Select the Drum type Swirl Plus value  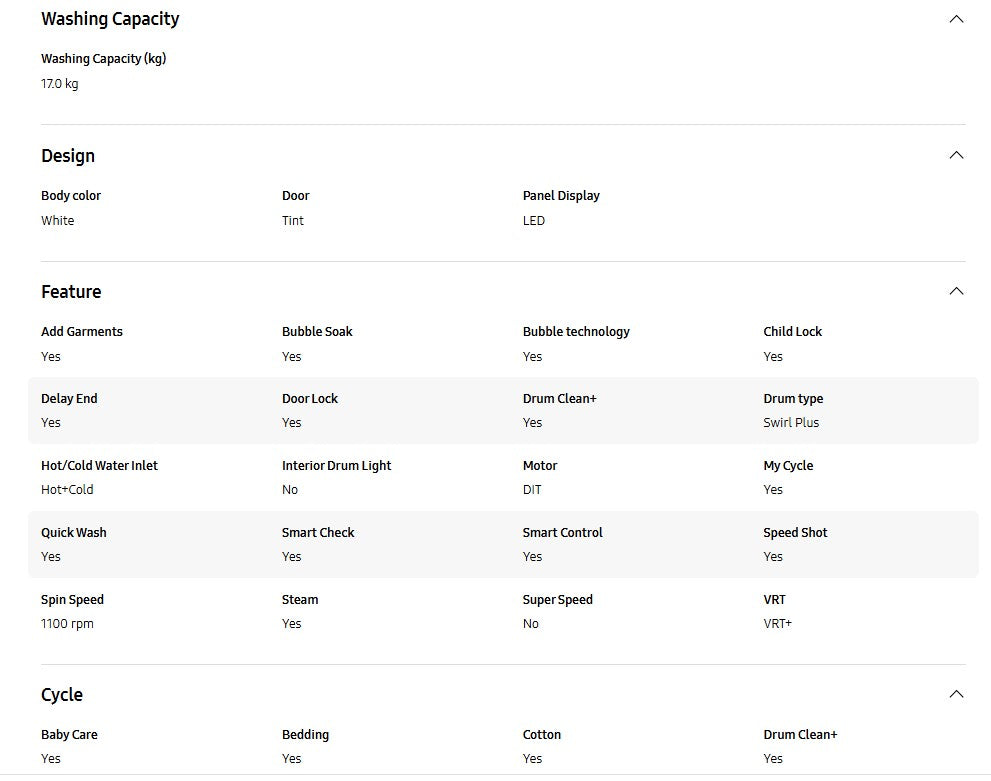(x=791, y=423)
